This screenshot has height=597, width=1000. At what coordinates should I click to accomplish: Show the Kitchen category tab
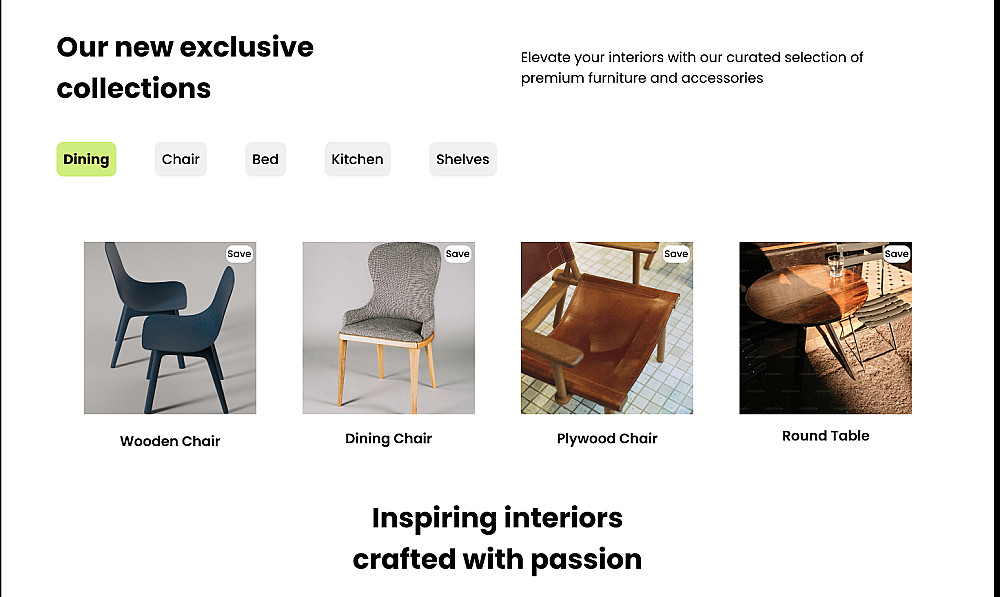click(357, 159)
